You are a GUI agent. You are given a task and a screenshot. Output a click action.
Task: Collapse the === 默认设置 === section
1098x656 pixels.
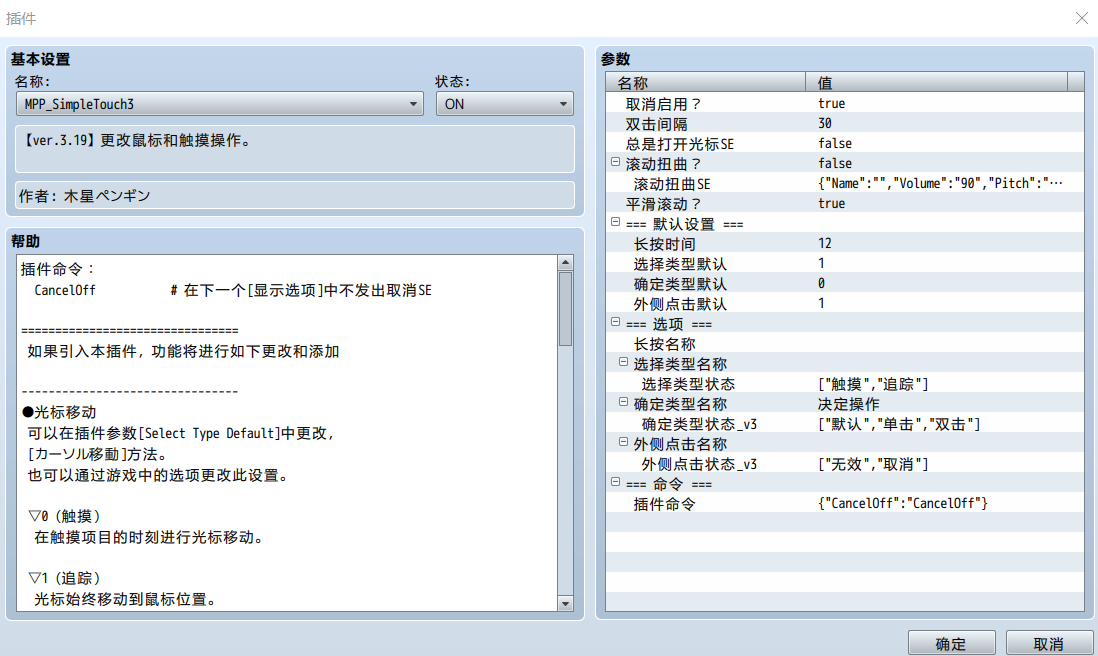tap(616, 222)
